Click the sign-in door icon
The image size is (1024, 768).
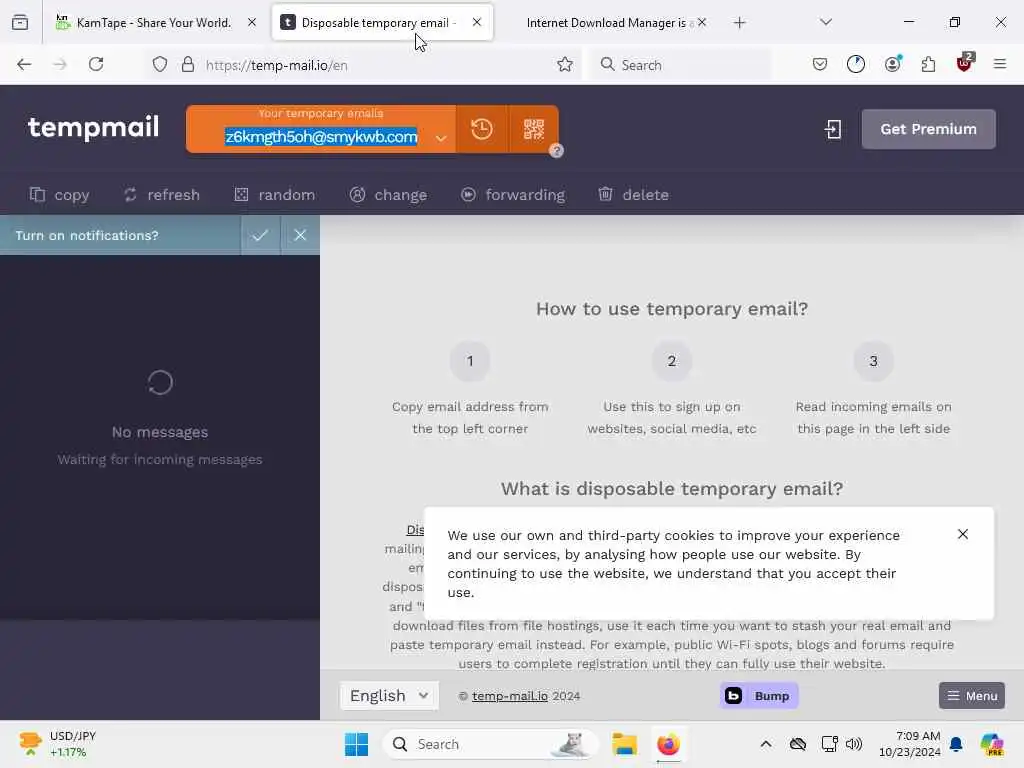833,129
